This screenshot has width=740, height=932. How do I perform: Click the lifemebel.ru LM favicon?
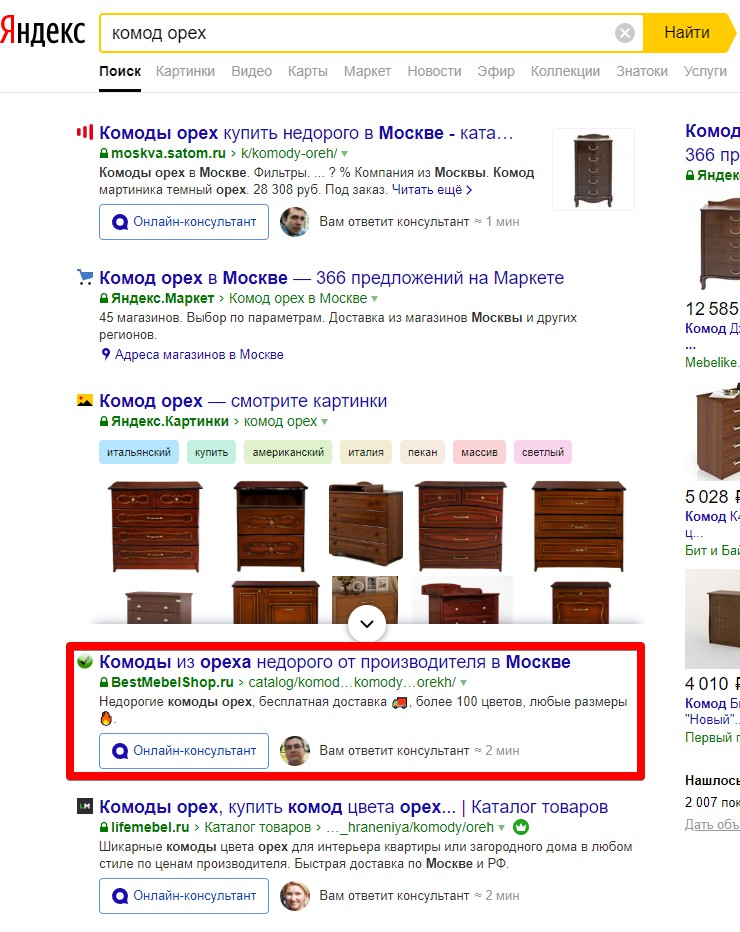[x=85, y=806]
